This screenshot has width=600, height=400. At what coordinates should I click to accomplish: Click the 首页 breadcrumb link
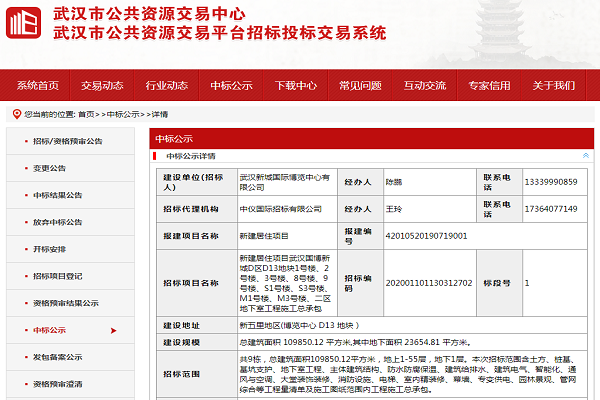coord(87,114)
